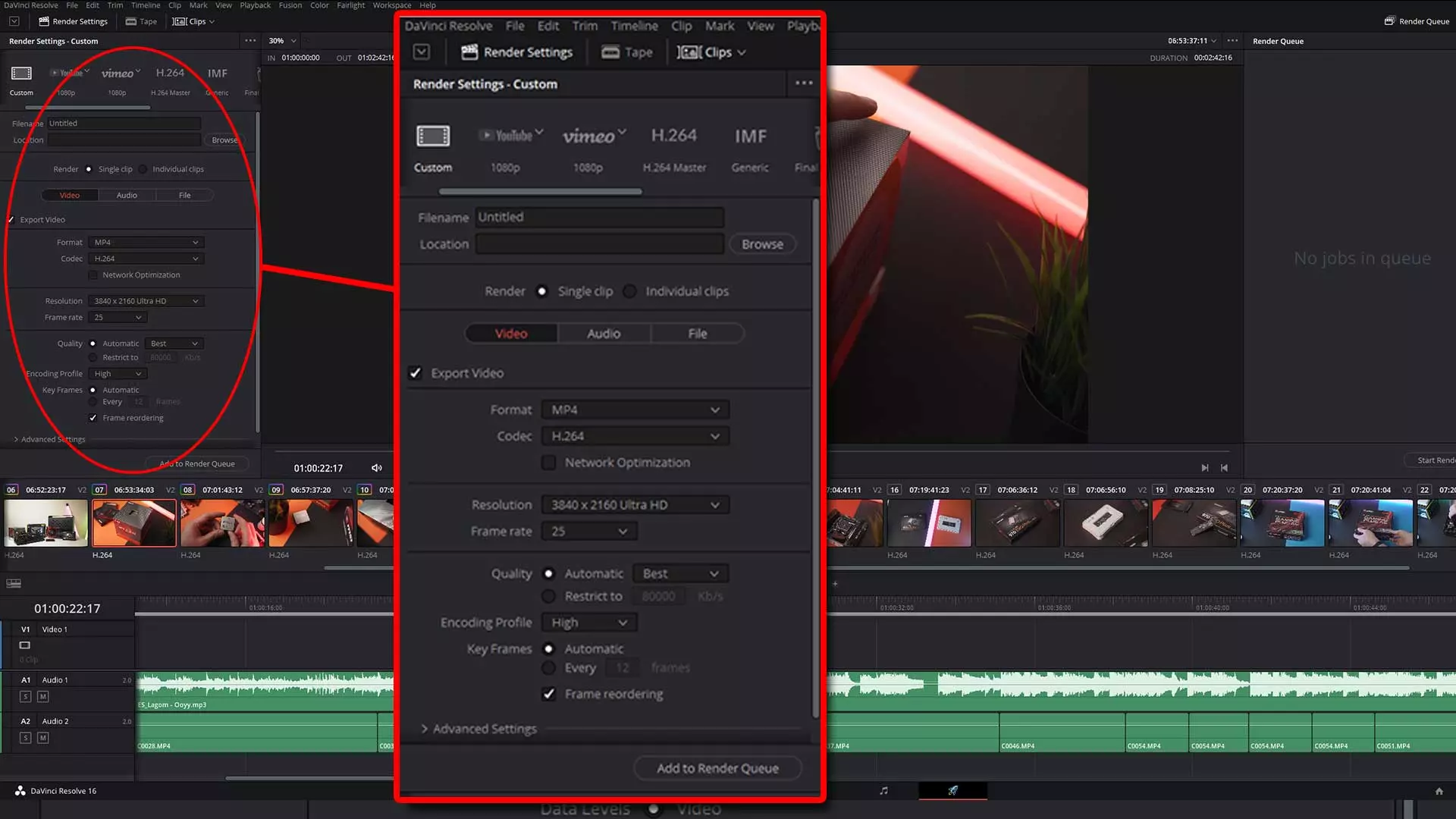Click the Render Settings clapper icon in the enlarged toolbar
Viewport: 1456px width, 819px height.
pos(469,52)
